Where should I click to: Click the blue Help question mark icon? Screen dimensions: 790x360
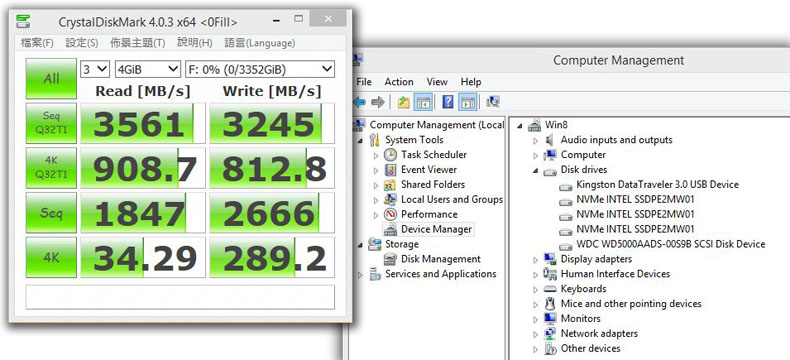coord(447,102)
